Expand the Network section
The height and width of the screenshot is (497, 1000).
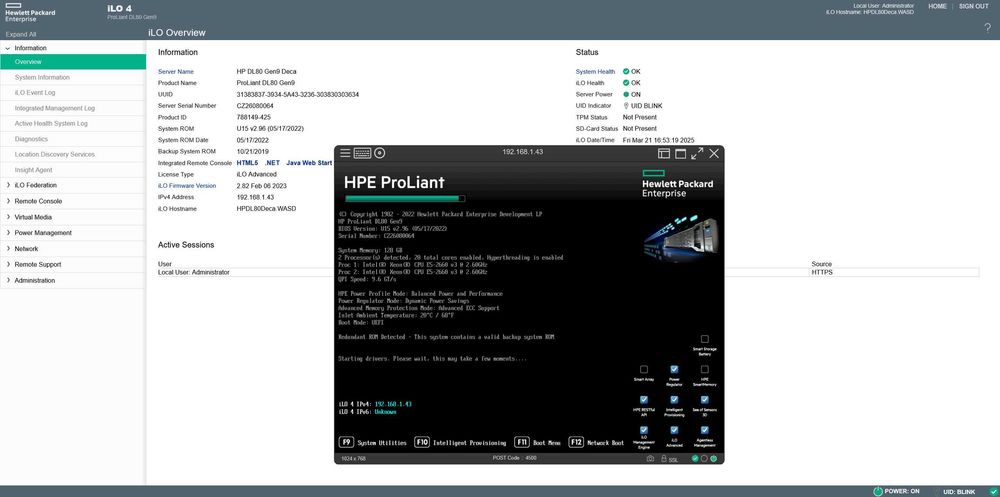click(x=8, y=249)
